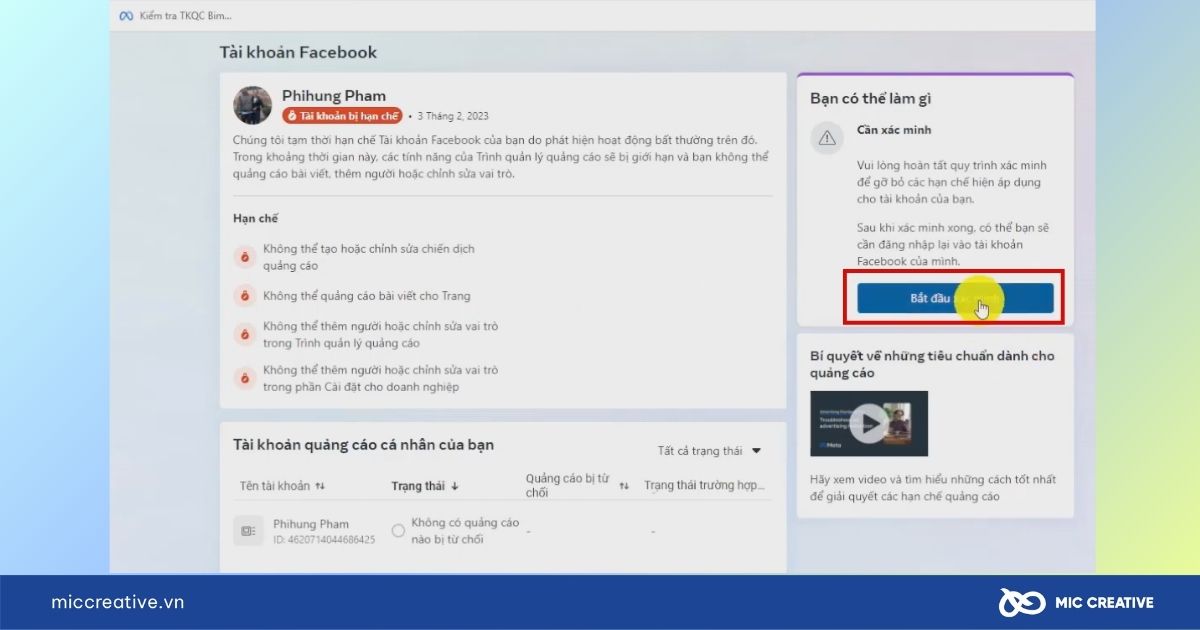Sort by Tên tài khoản column
This screenshot has height=630, width=1200.
(x=282, y=486)
